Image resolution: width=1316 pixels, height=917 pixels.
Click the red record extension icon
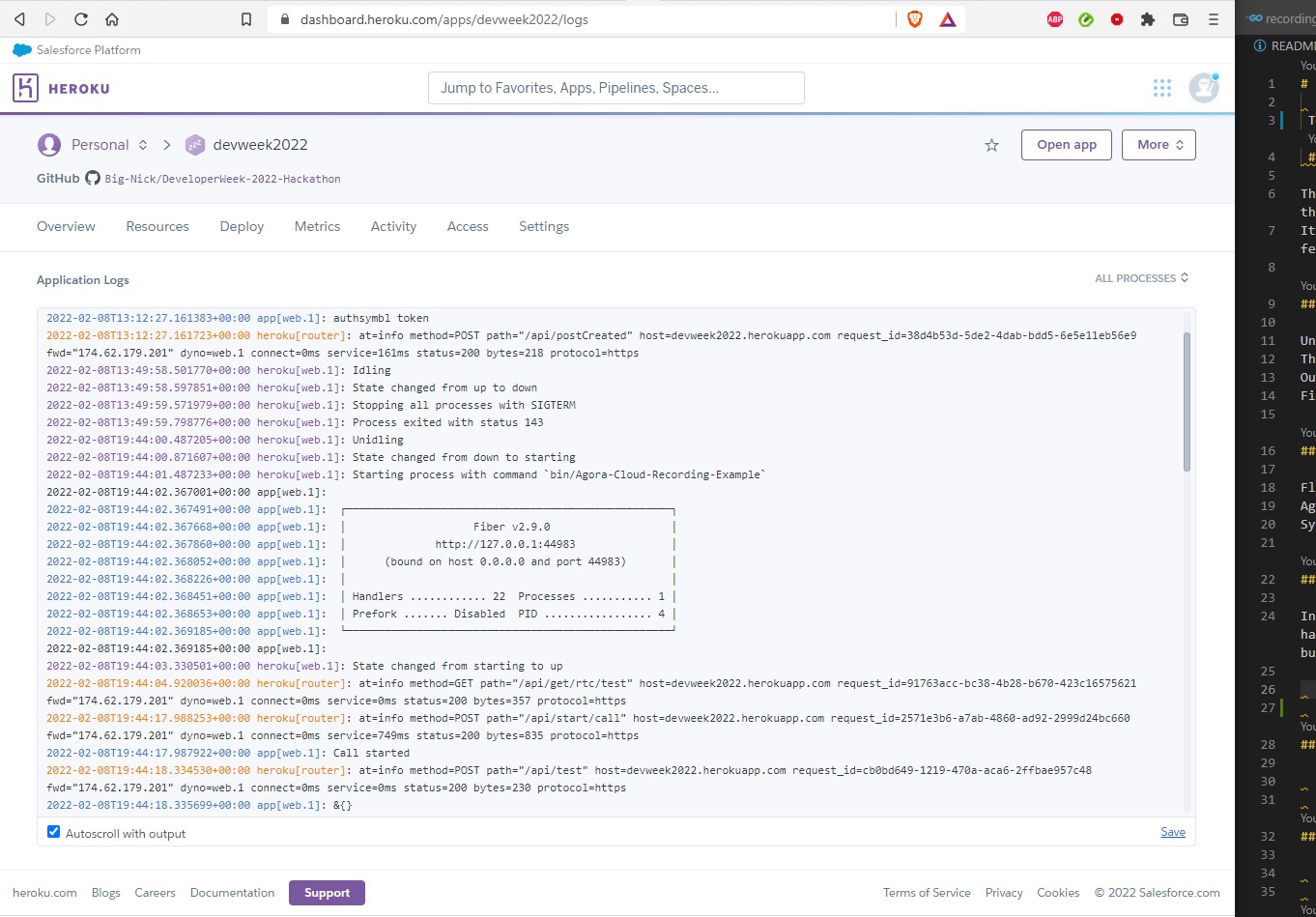1117,19
